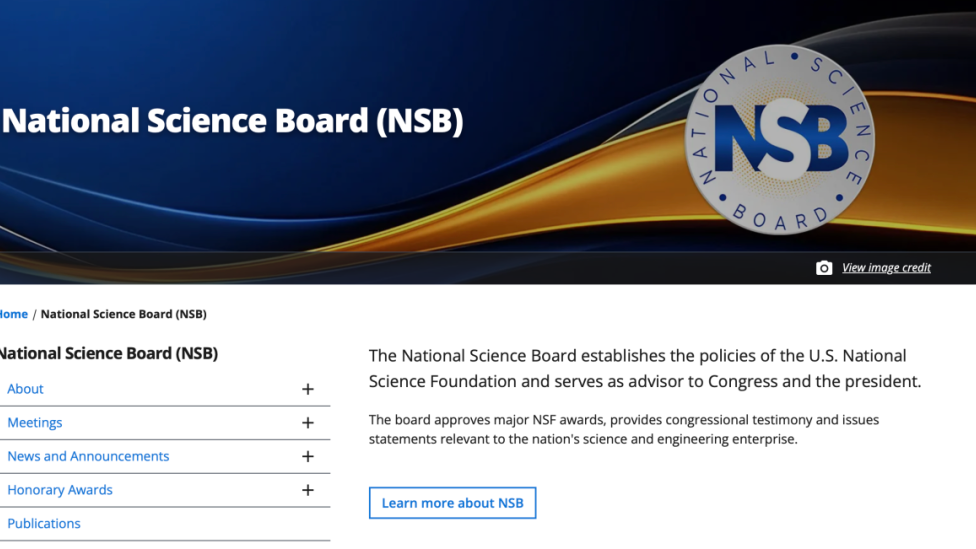Expand the Meetings plus icon
This screenshot has width=976, height=549.
(x=307, y=423)
